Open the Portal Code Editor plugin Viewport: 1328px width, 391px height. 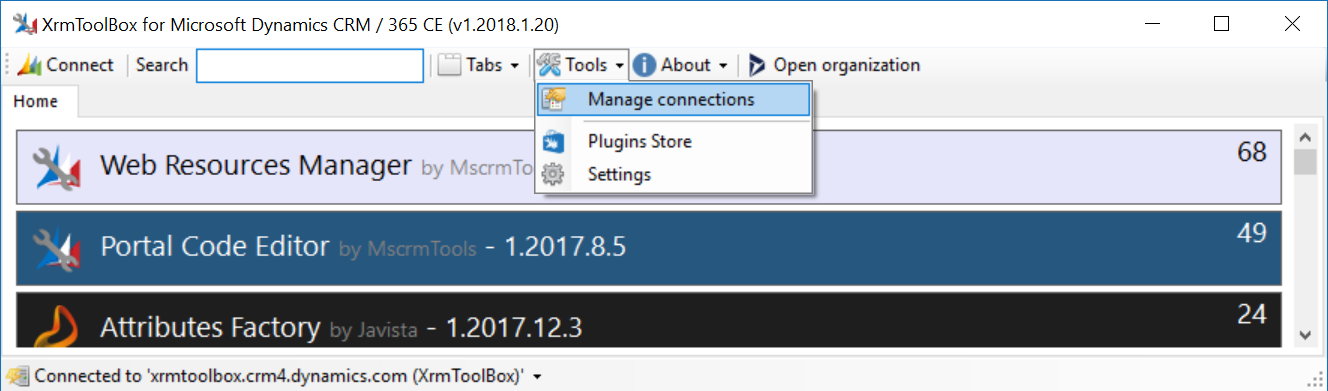[649, 247]
